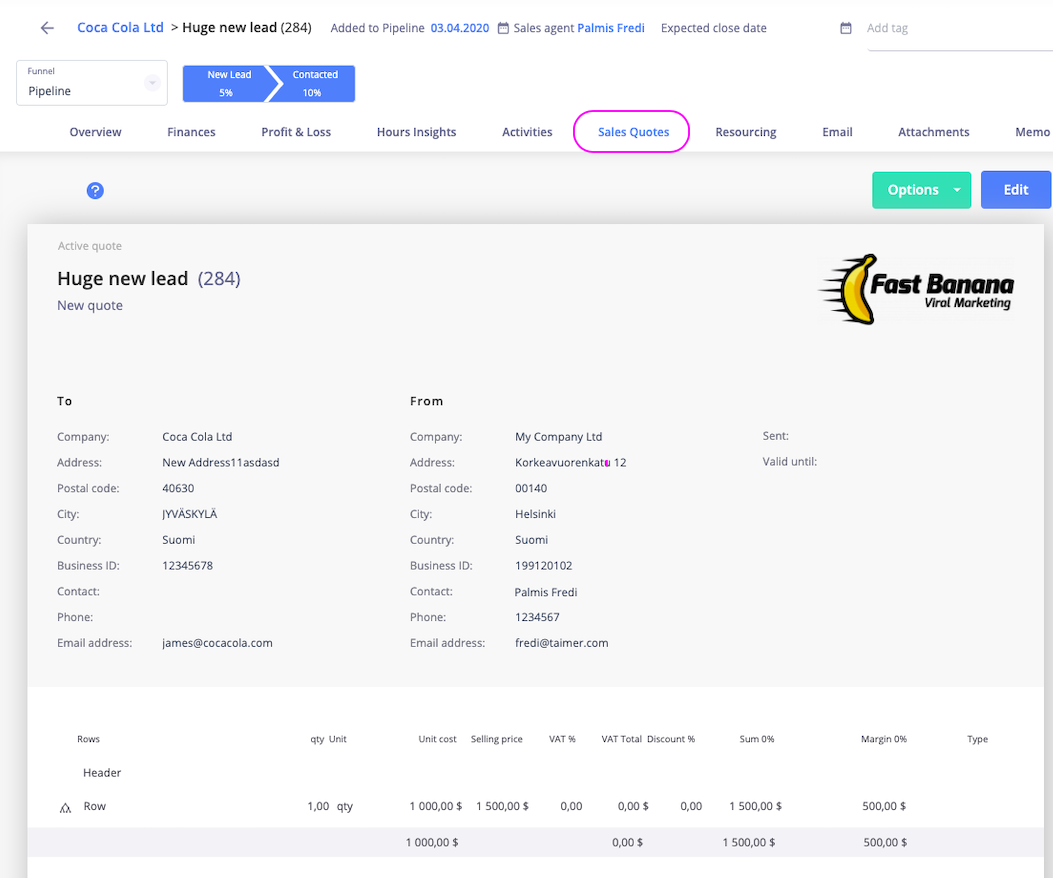Open the Email tab
Viewport: 1053px width, 878px height.
(837, 132)
